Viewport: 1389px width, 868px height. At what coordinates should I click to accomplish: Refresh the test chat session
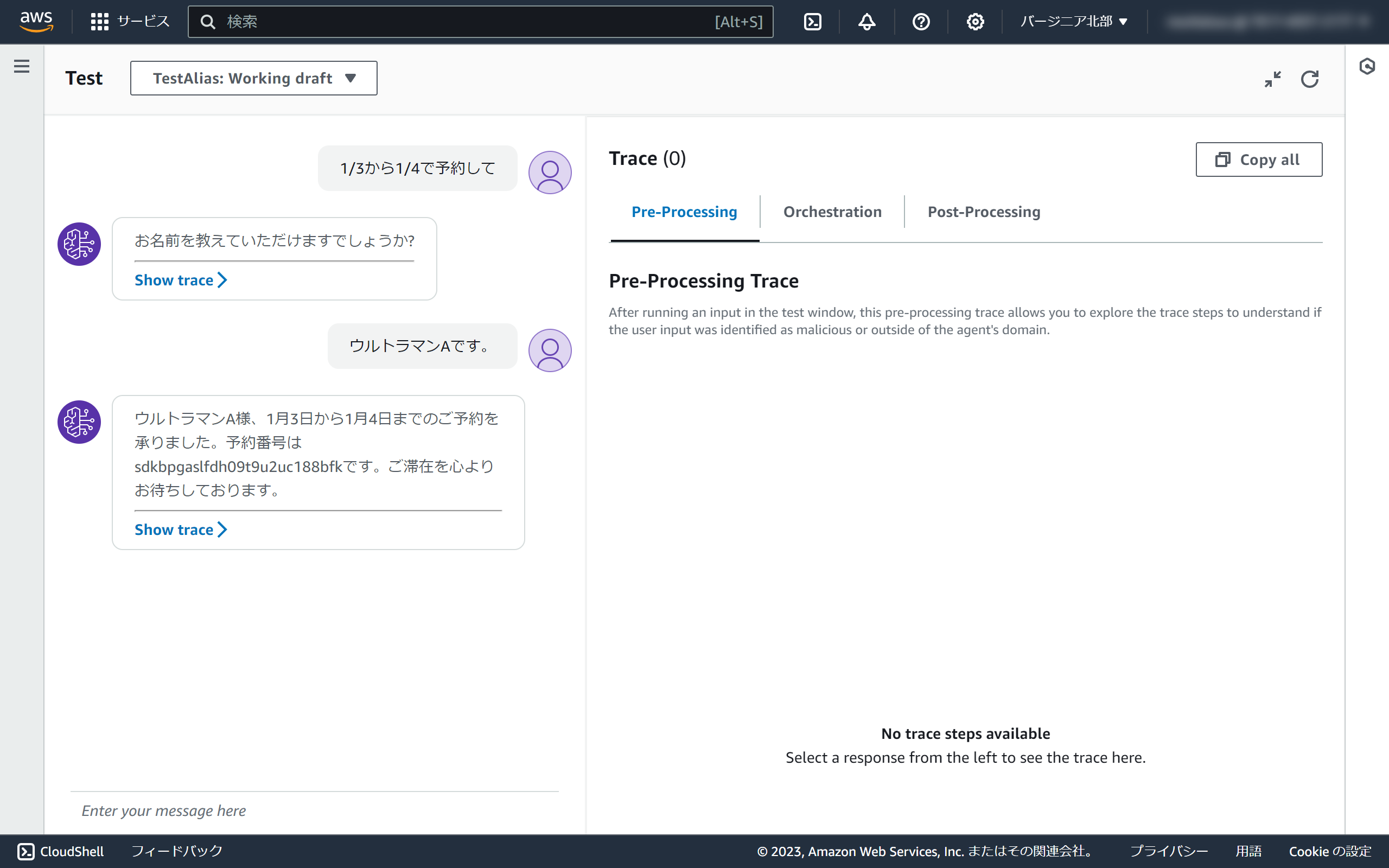pyautogui.click(x=1309, y=79)
